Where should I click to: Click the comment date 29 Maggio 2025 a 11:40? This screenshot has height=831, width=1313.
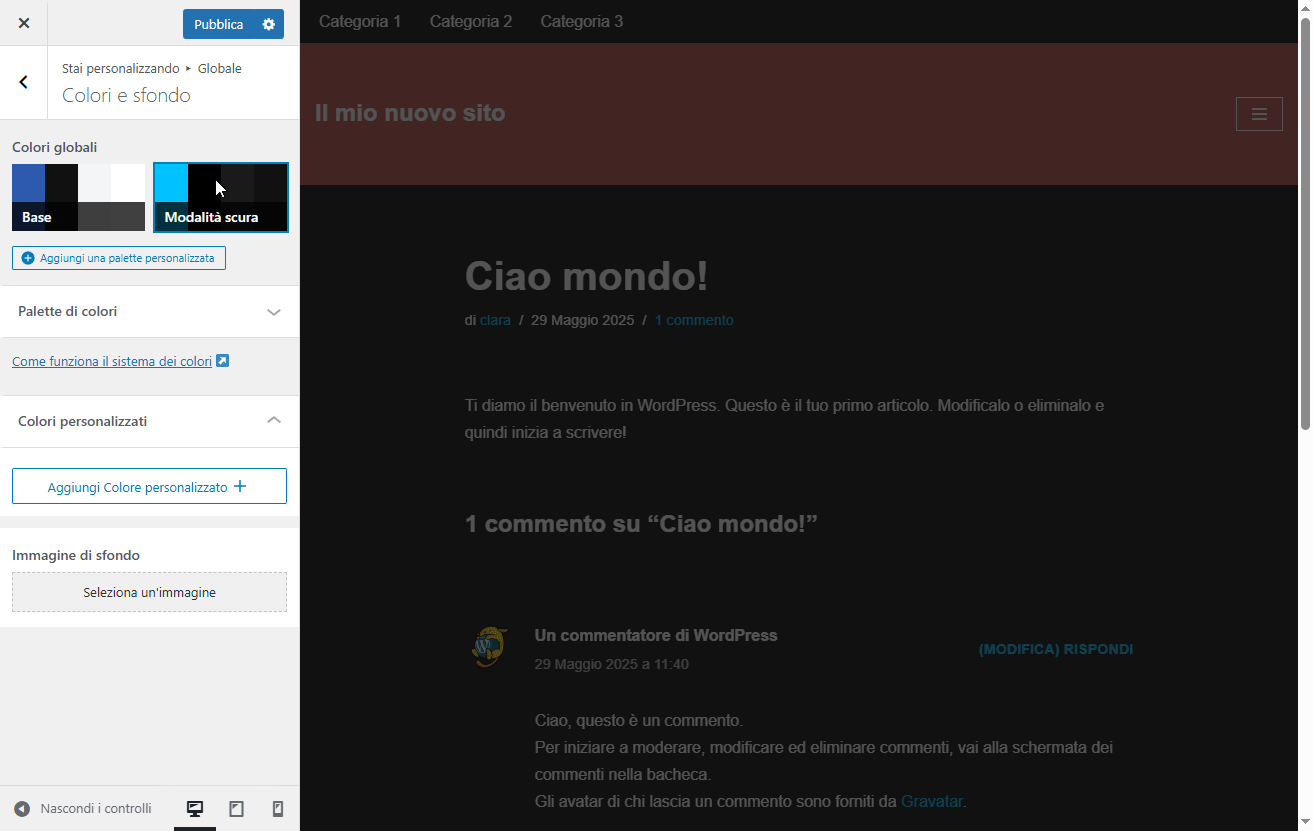[612, 664]
